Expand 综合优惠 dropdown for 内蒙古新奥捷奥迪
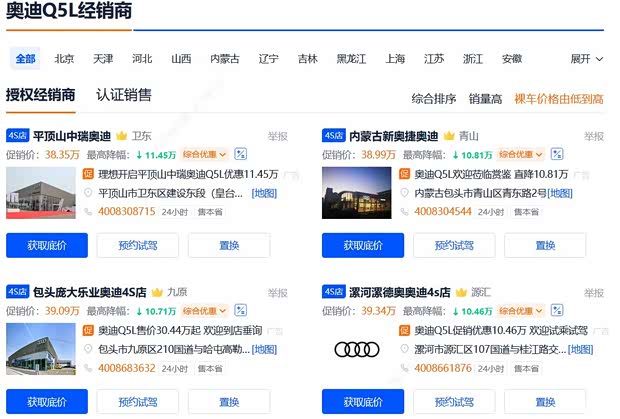620x419 pixels. coord(521,154)
